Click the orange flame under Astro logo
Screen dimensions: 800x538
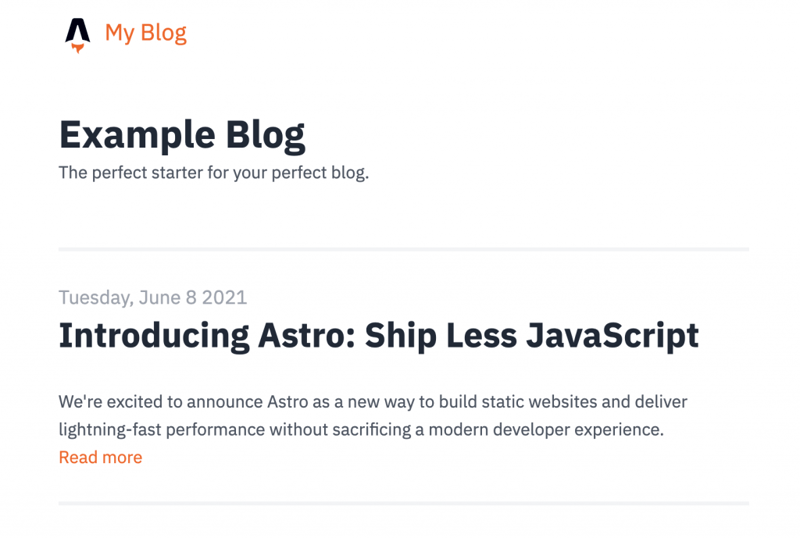pyautogui.click(x=77, y=47)
